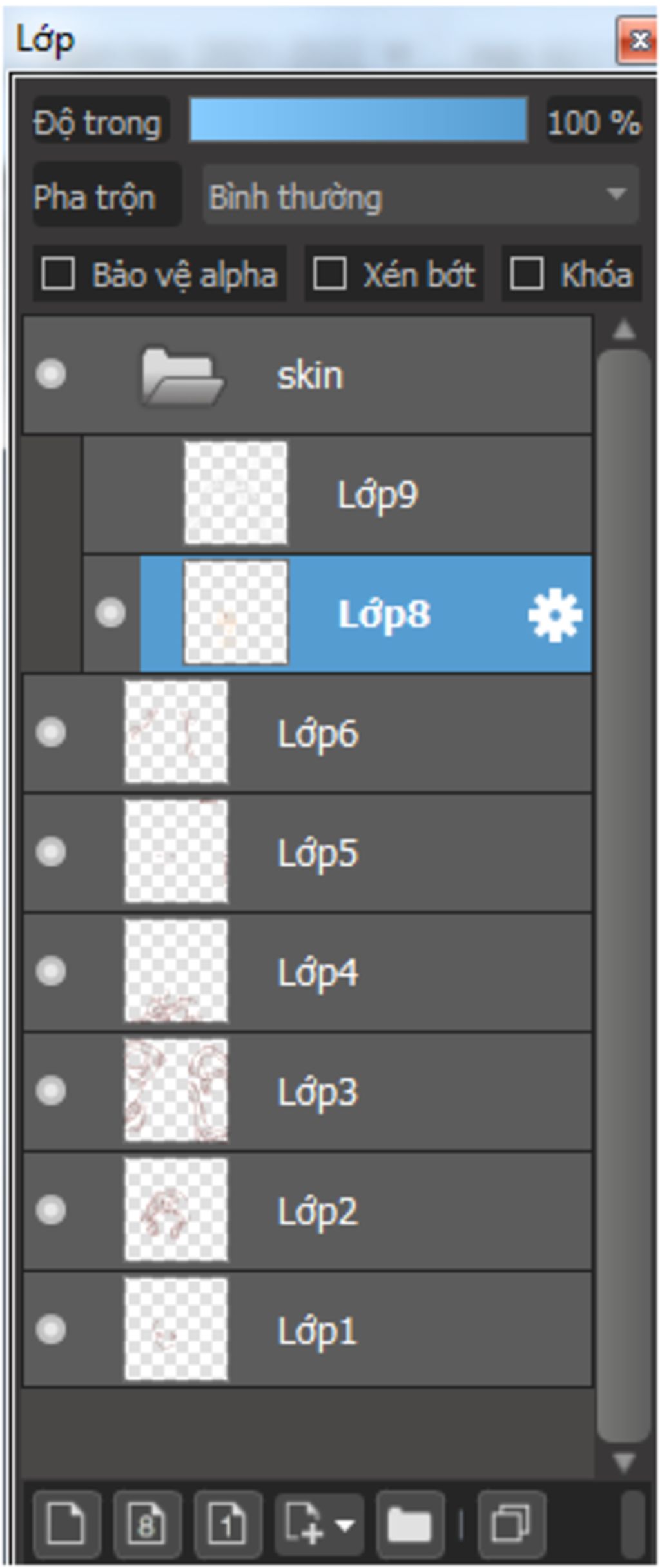Enable the Xén bớt clipping checkbox
The width and height of the screenshot is (660, 1568).
click(329, 273)
